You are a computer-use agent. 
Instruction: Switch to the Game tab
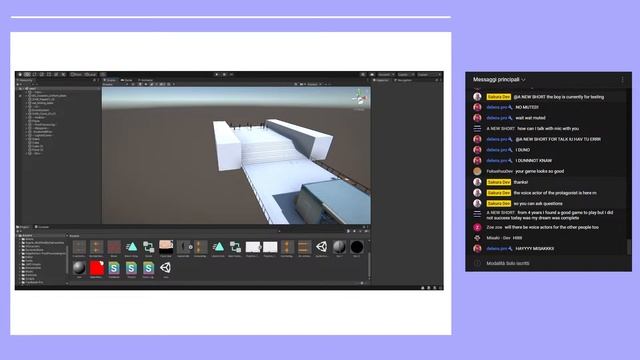pyautogui.click(x=127, y=80)
